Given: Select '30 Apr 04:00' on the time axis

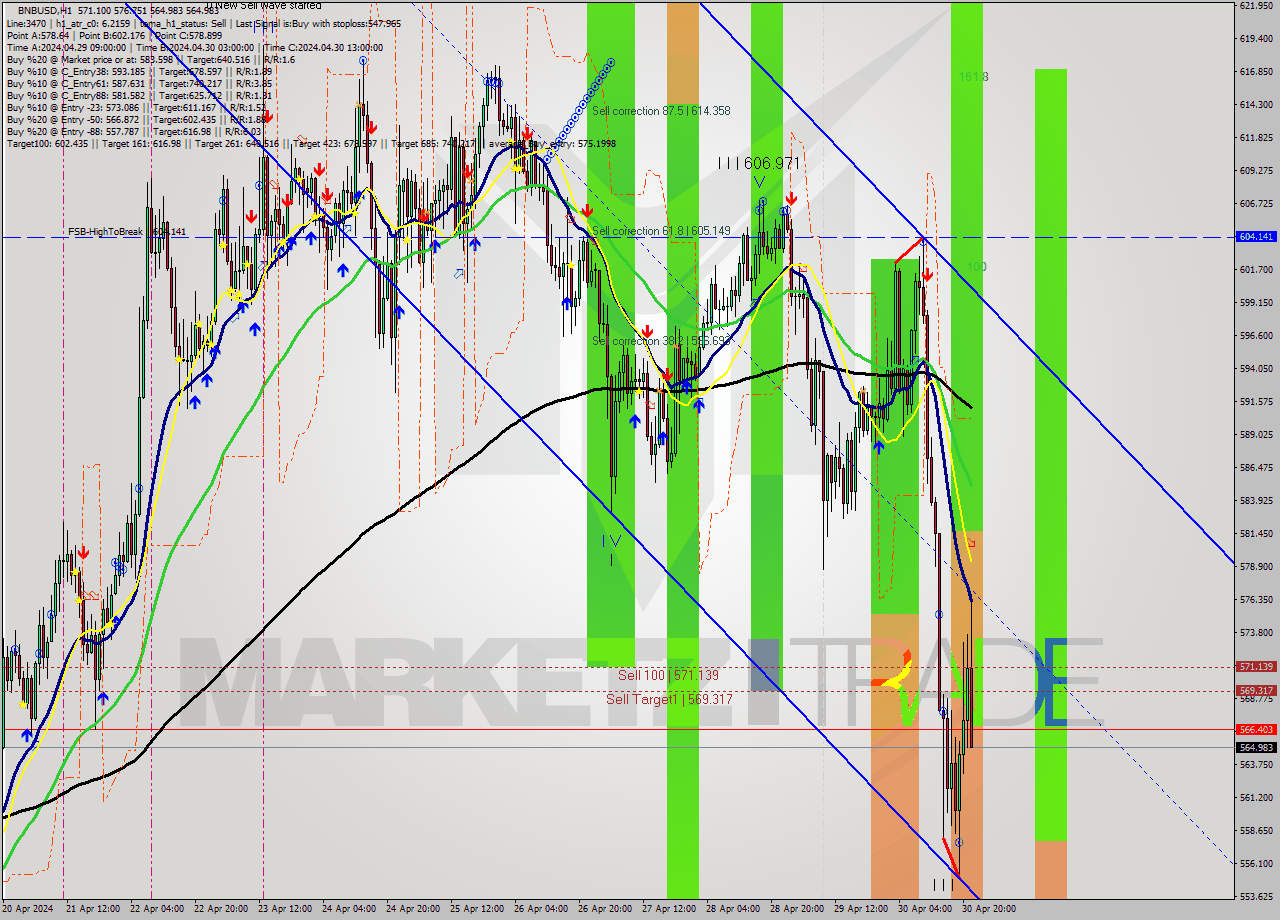Looking at the screenshot, I should pyautogui.click(x=925, y=910).
